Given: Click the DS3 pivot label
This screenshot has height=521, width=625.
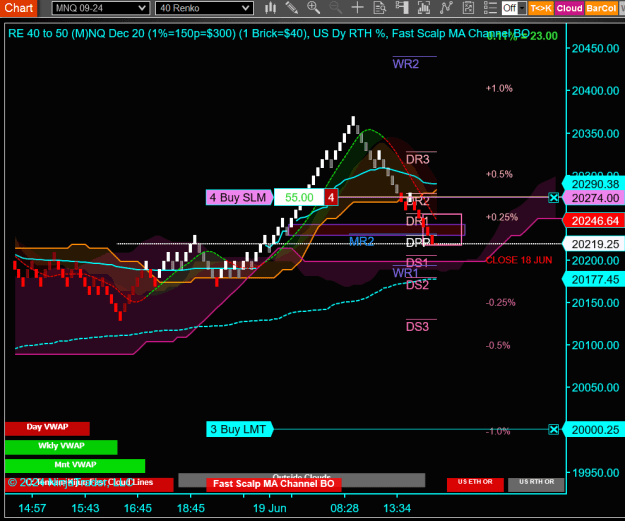Looking at the screenshot, I should point(417,327).
